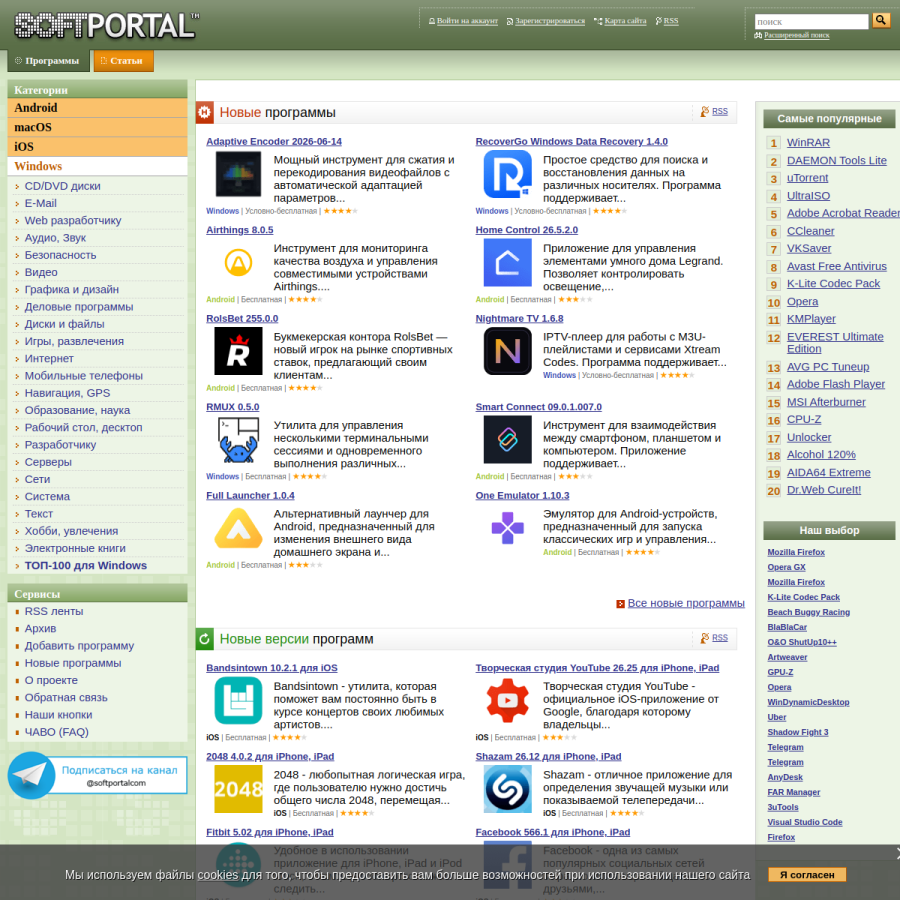Screen dimensions: 900x900
Task: Close the cookie notice banner
Action: 897,854
